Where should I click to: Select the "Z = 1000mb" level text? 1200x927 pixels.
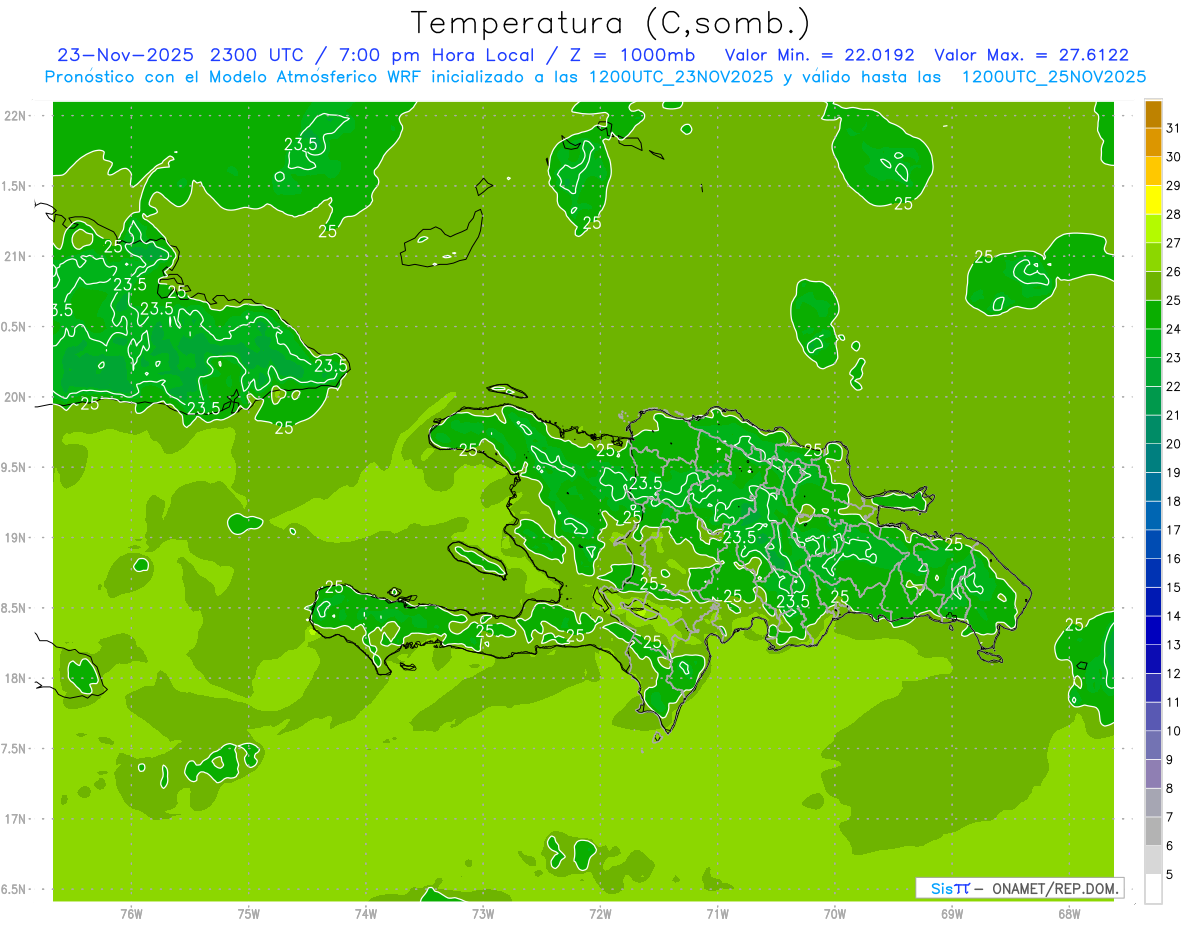[x=633, y=55]
